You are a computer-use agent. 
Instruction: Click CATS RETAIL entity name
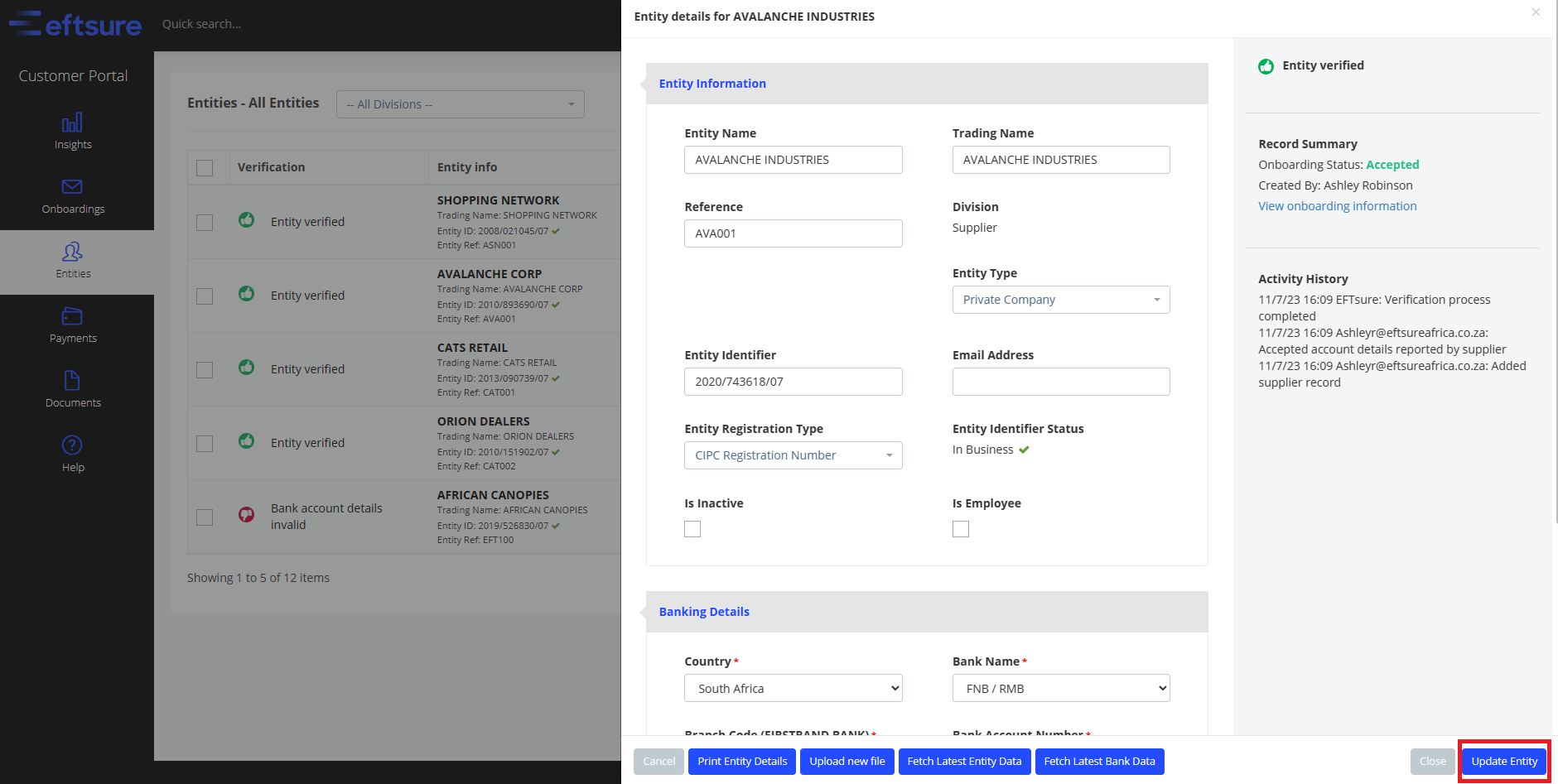click(472, 348)
